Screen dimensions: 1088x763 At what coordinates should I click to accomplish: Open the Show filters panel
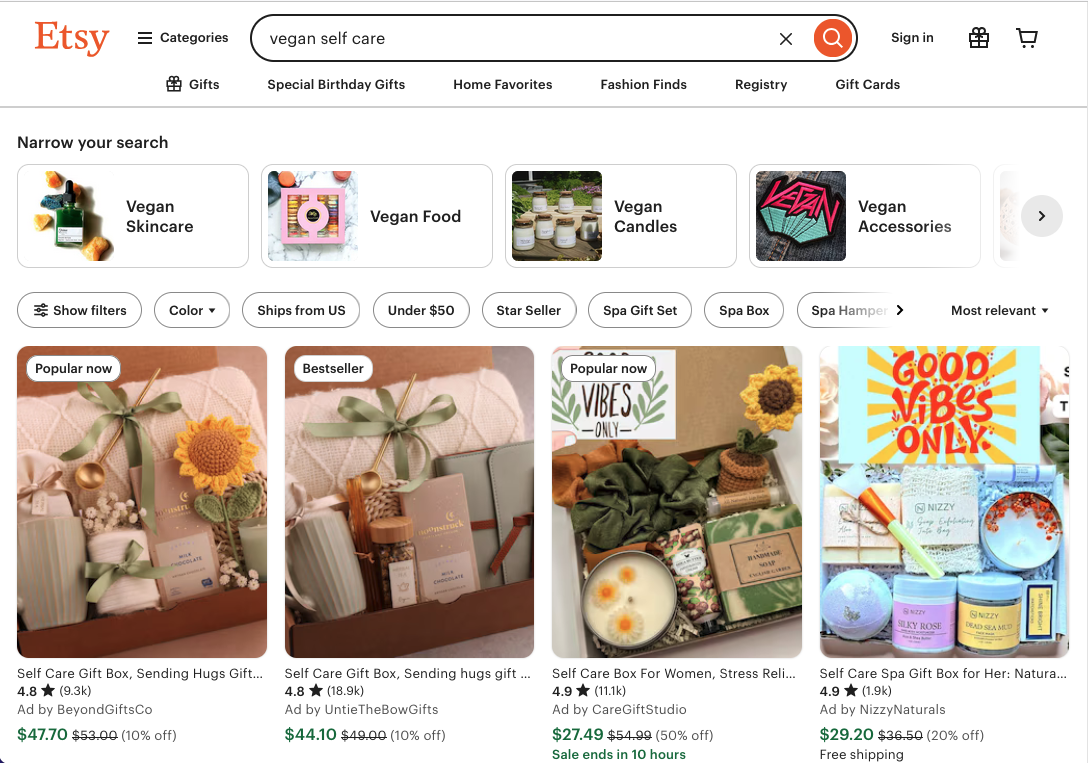(x=80, y=310)
